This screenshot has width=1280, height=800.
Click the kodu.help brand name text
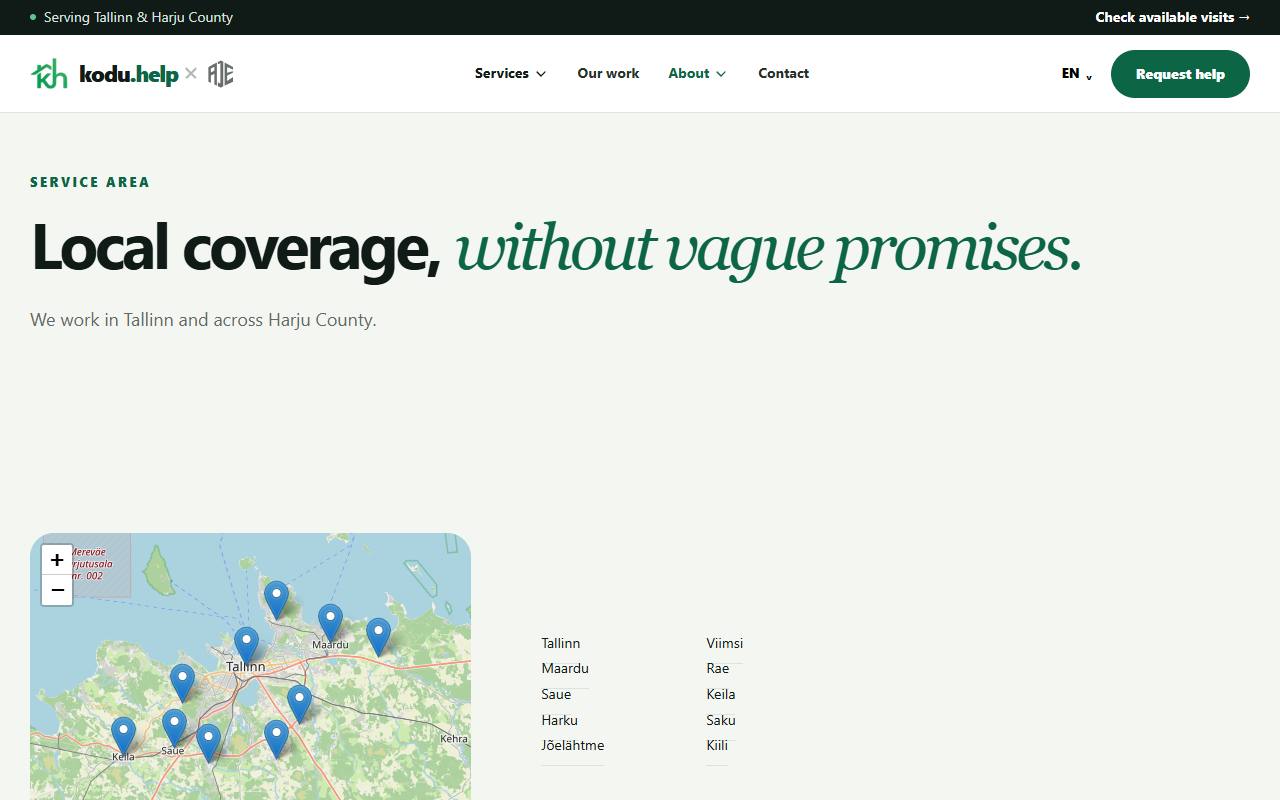pos(129,74)
